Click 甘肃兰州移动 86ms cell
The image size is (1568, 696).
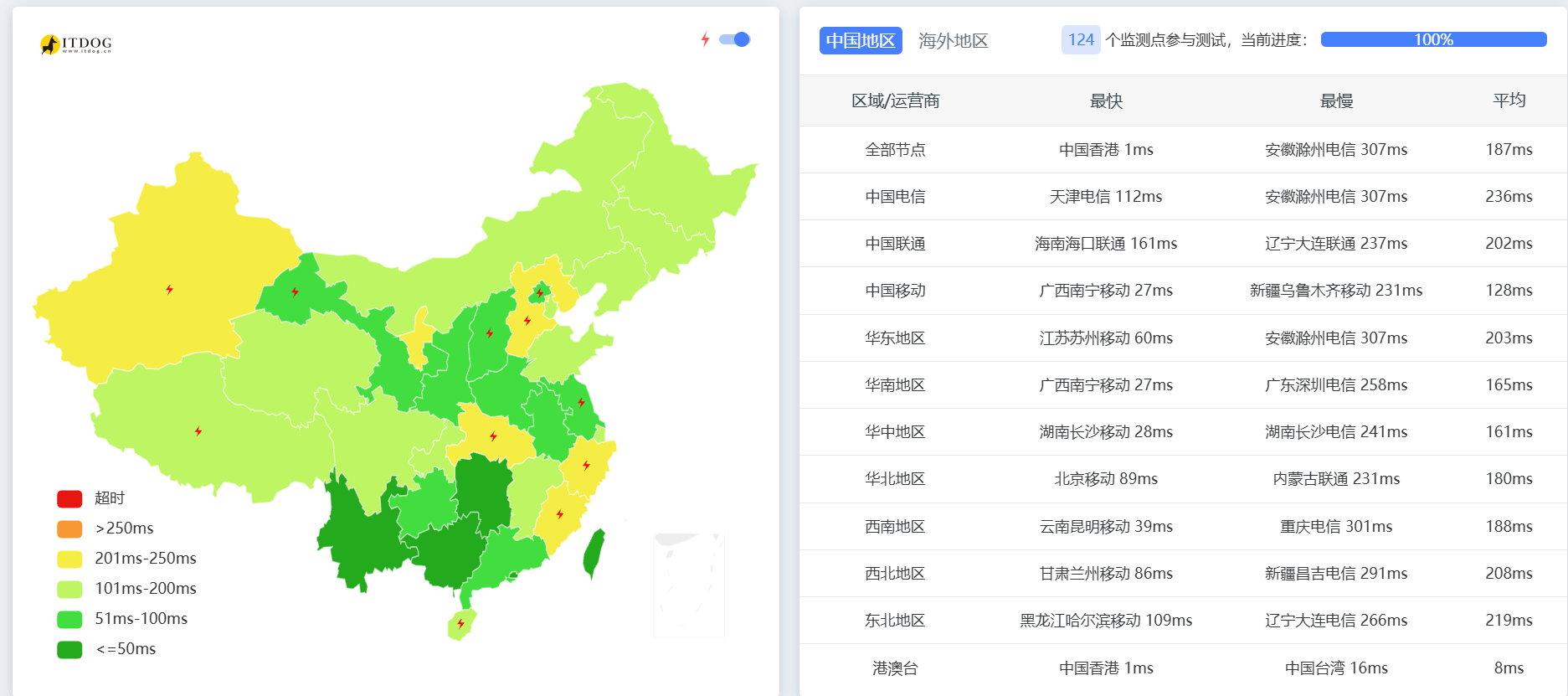point(1106,573)
